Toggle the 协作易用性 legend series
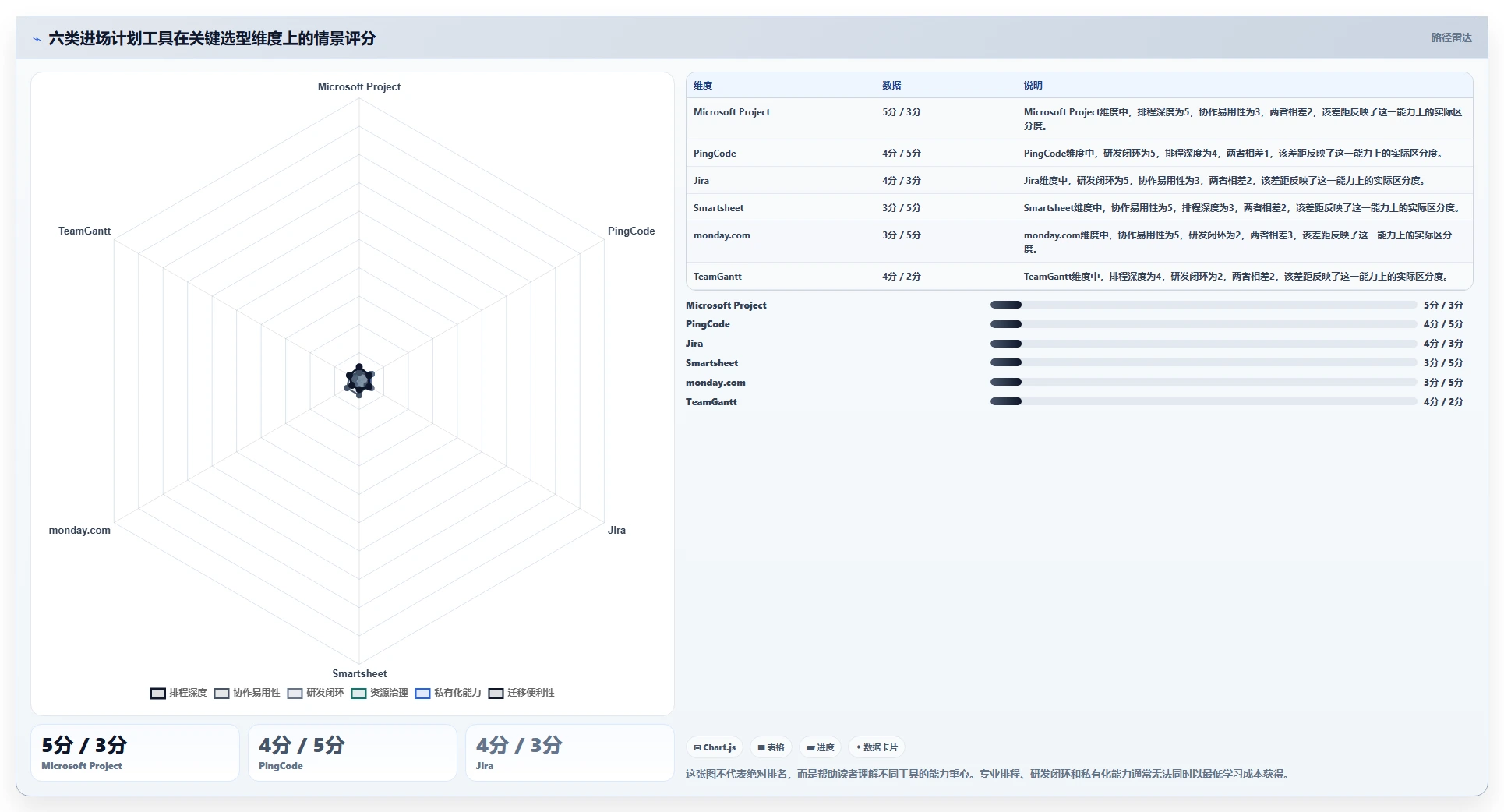The height and width of the screenshot is (812, 1504). coord(247,693)
